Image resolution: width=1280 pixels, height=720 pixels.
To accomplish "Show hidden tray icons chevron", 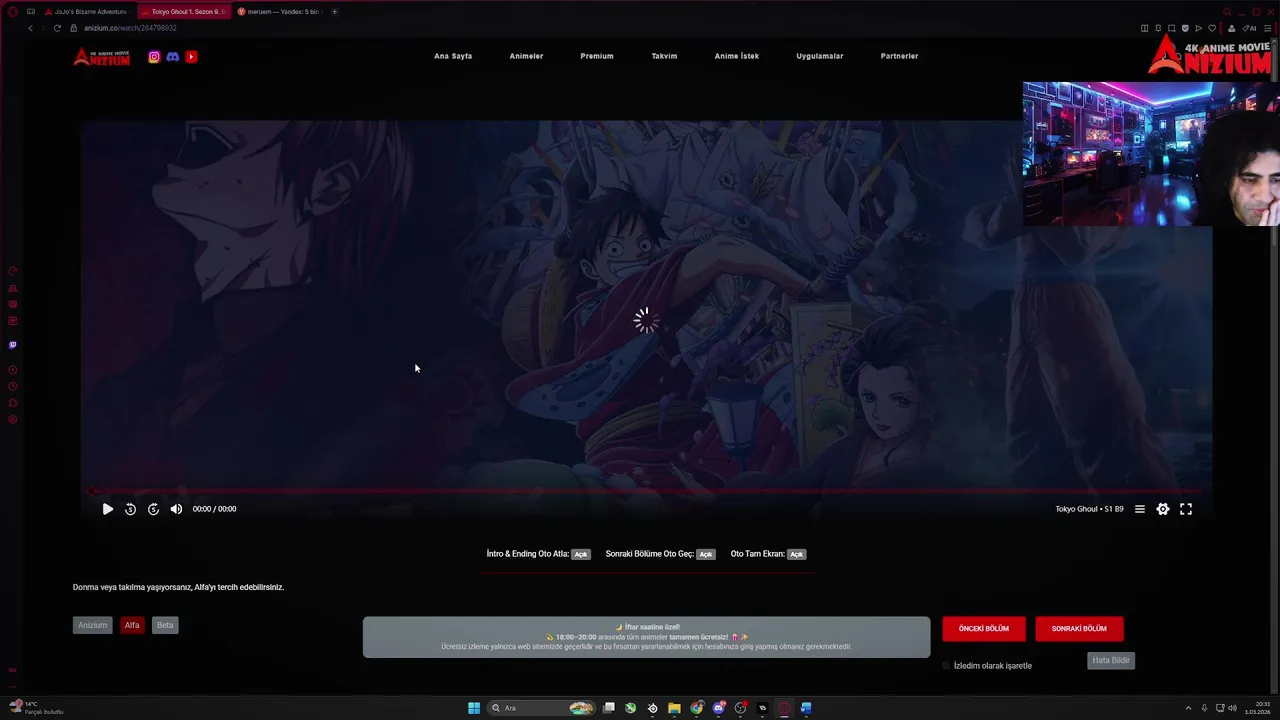I will click(1188, 708).
